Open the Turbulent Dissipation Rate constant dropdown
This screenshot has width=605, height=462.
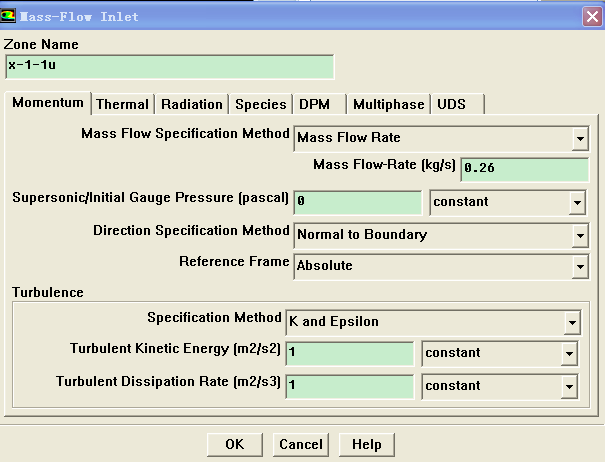(x=569, y=386)
